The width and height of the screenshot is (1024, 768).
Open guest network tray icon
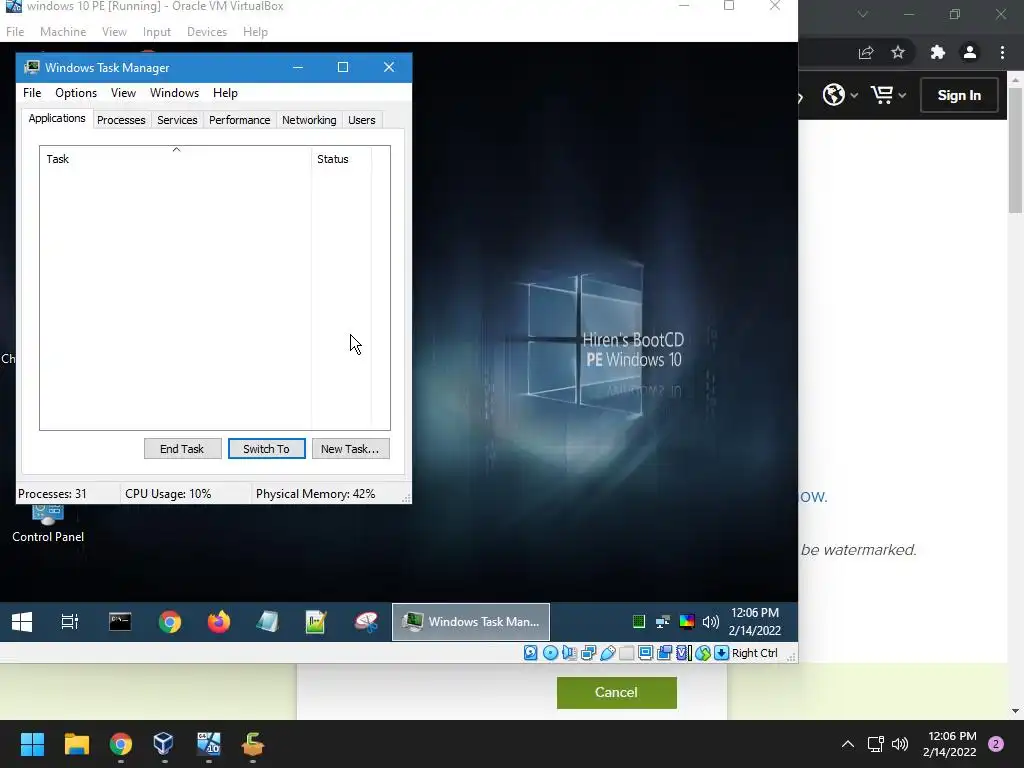pos(663,622)
